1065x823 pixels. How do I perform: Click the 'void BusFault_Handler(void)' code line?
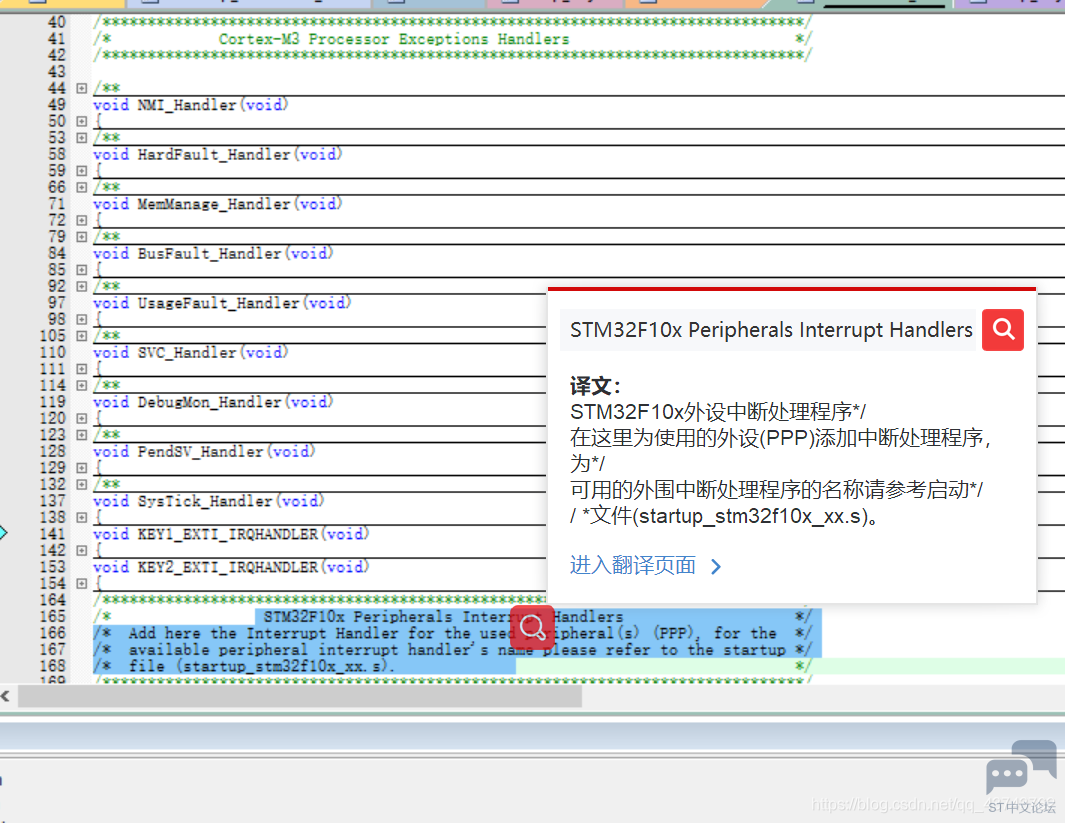click(213, 254)
